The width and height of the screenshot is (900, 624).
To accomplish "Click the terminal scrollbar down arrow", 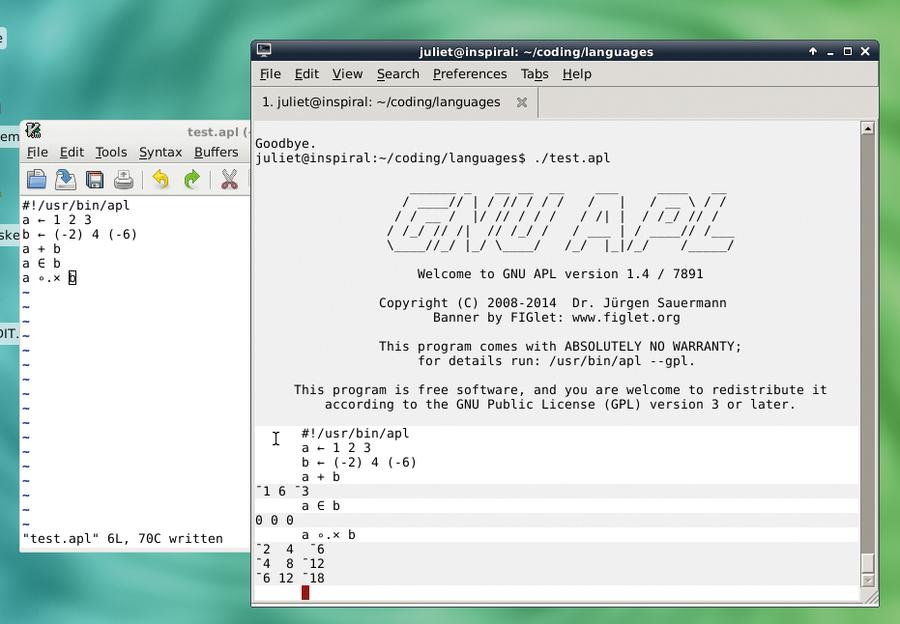I will tap(868, 580).
